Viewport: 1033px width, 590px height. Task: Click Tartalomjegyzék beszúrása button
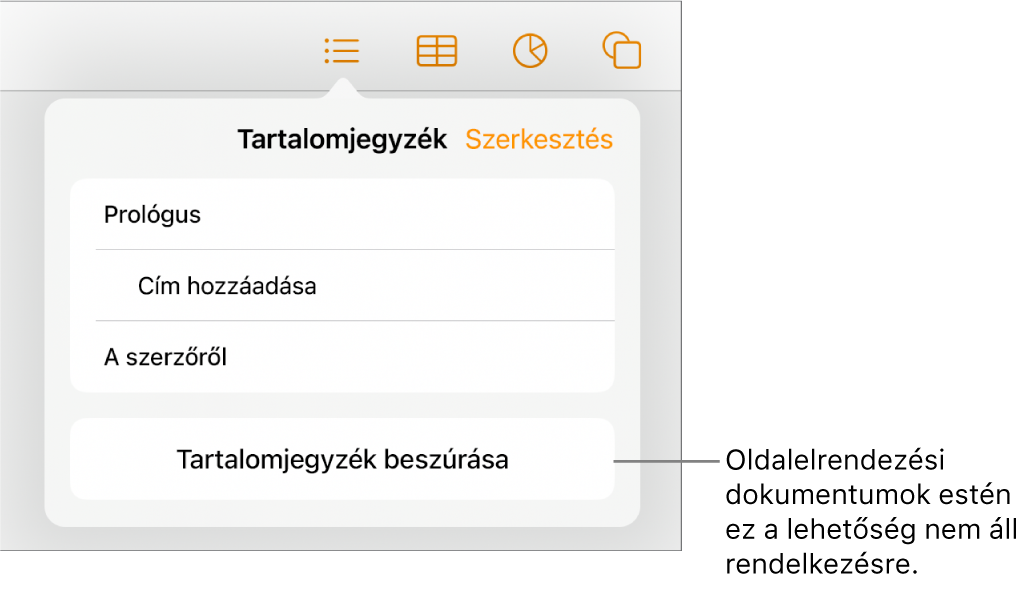tap(342, 460)
